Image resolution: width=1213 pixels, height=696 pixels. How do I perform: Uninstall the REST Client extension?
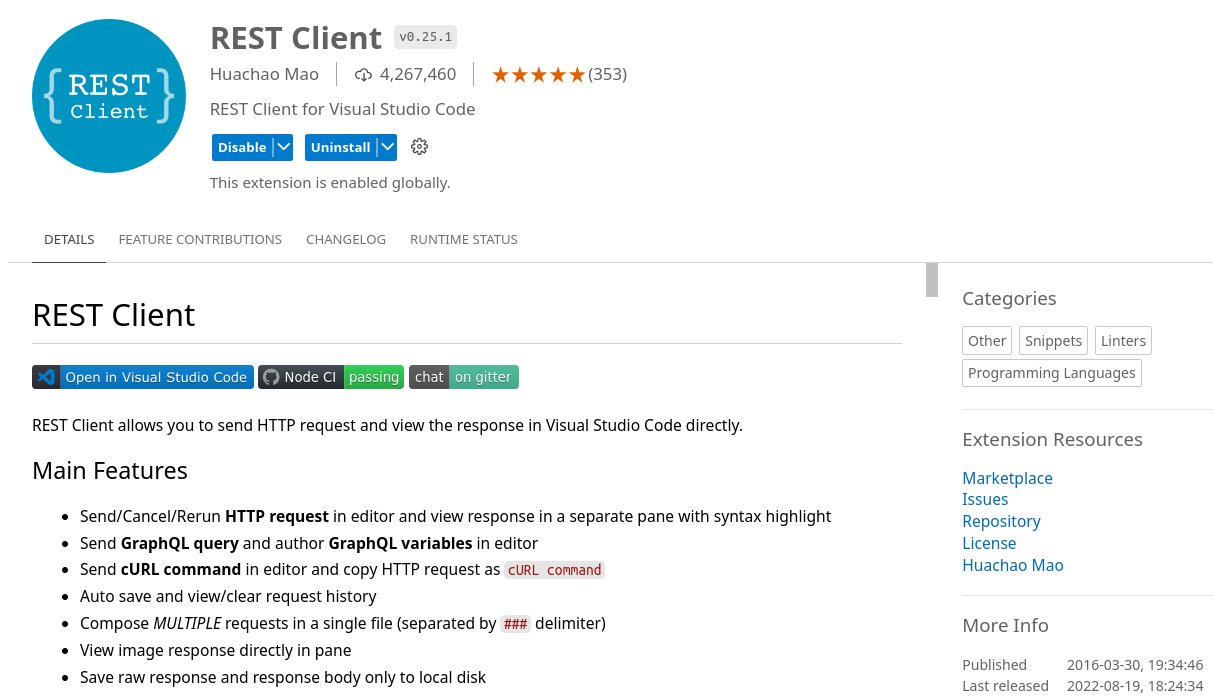tap(340, 147)
